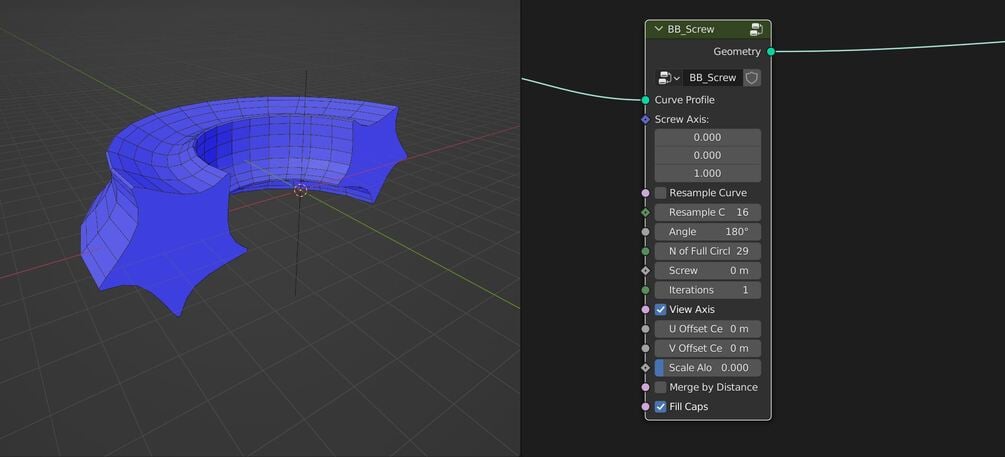Screen dimensions: 1005x457
Task: Click the U Offset Ce 0 m field
Action: click(708, 329)
